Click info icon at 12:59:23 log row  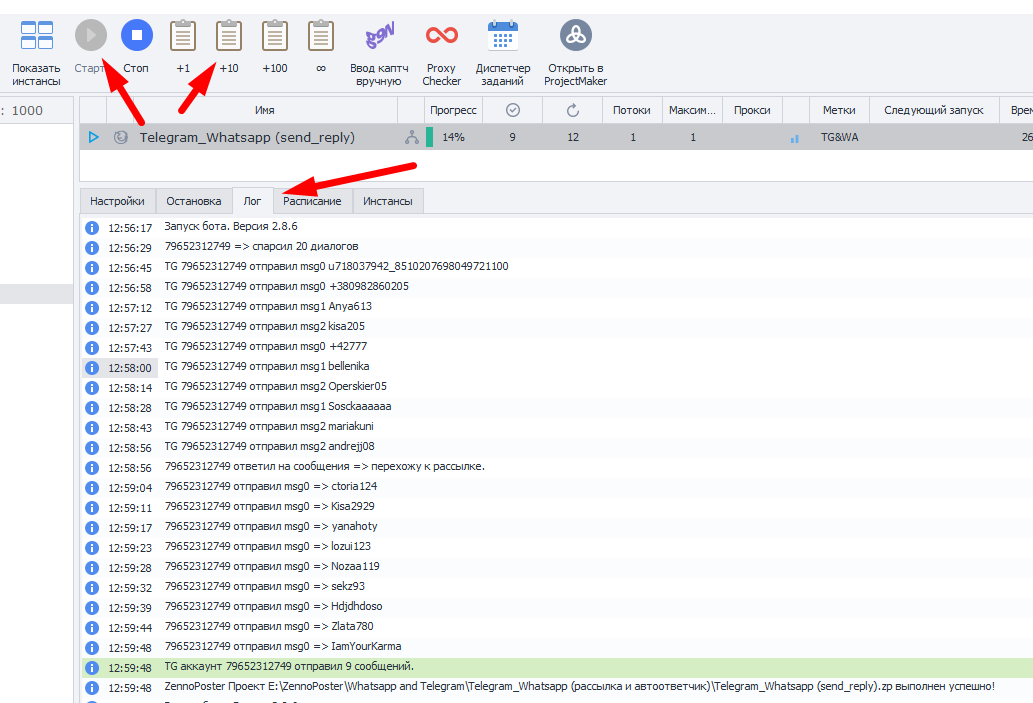point(92,548)
